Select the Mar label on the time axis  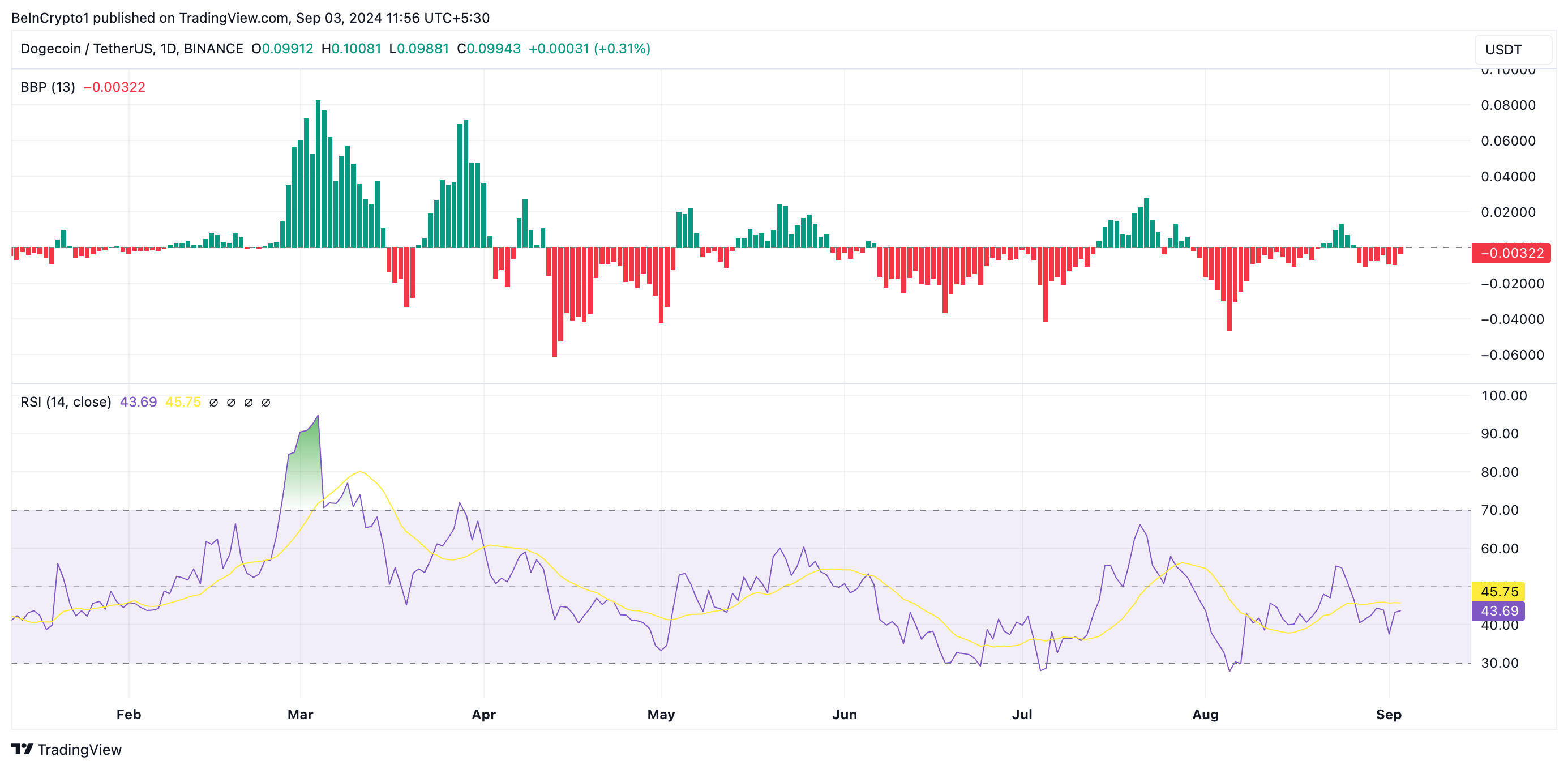[x=300, y=714]
